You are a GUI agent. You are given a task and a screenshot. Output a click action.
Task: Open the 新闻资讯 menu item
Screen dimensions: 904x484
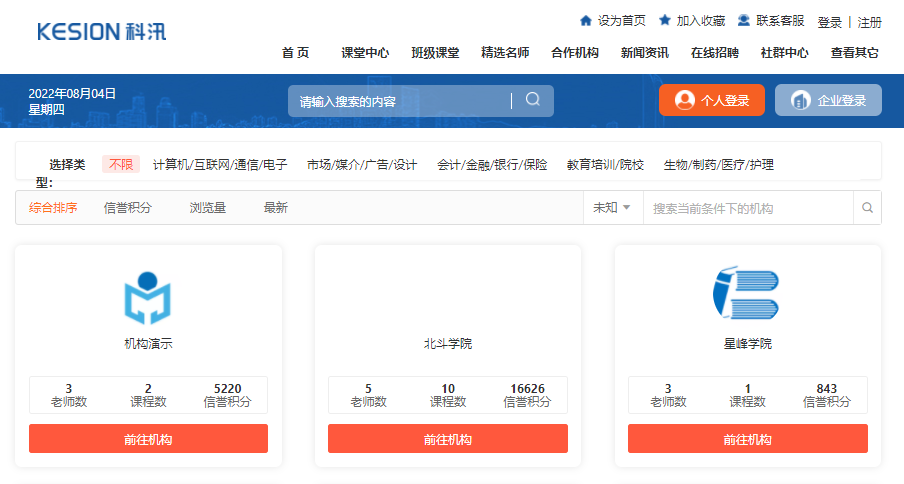(x=645, y=53)
